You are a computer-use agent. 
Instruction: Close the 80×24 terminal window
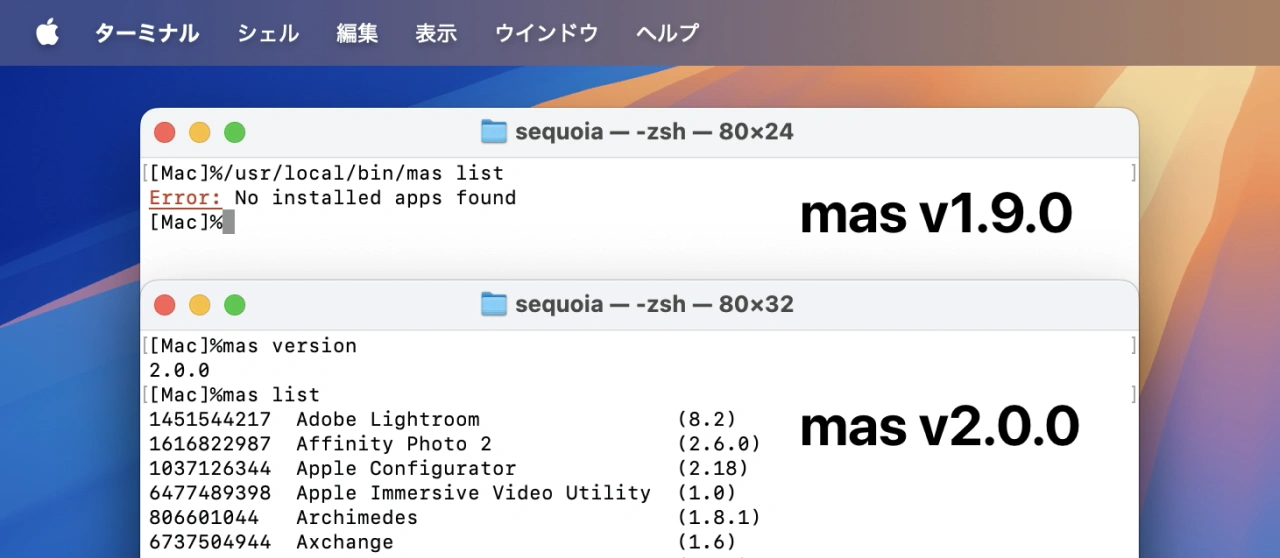pos(165,132)
